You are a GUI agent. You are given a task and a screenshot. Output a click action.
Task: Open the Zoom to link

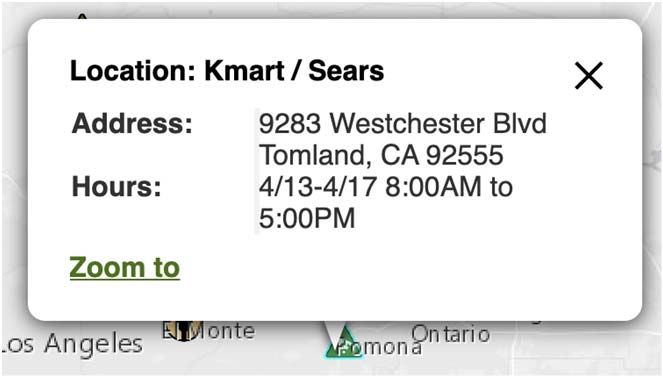(125, 267)
